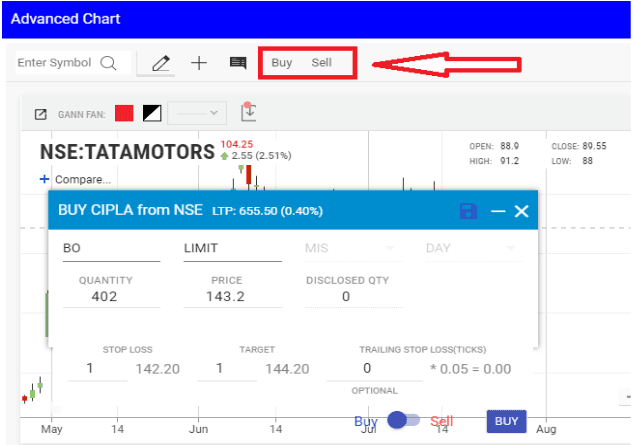Click the target price 144.20
Screen dimensions: 634x445
click(287, 369)
